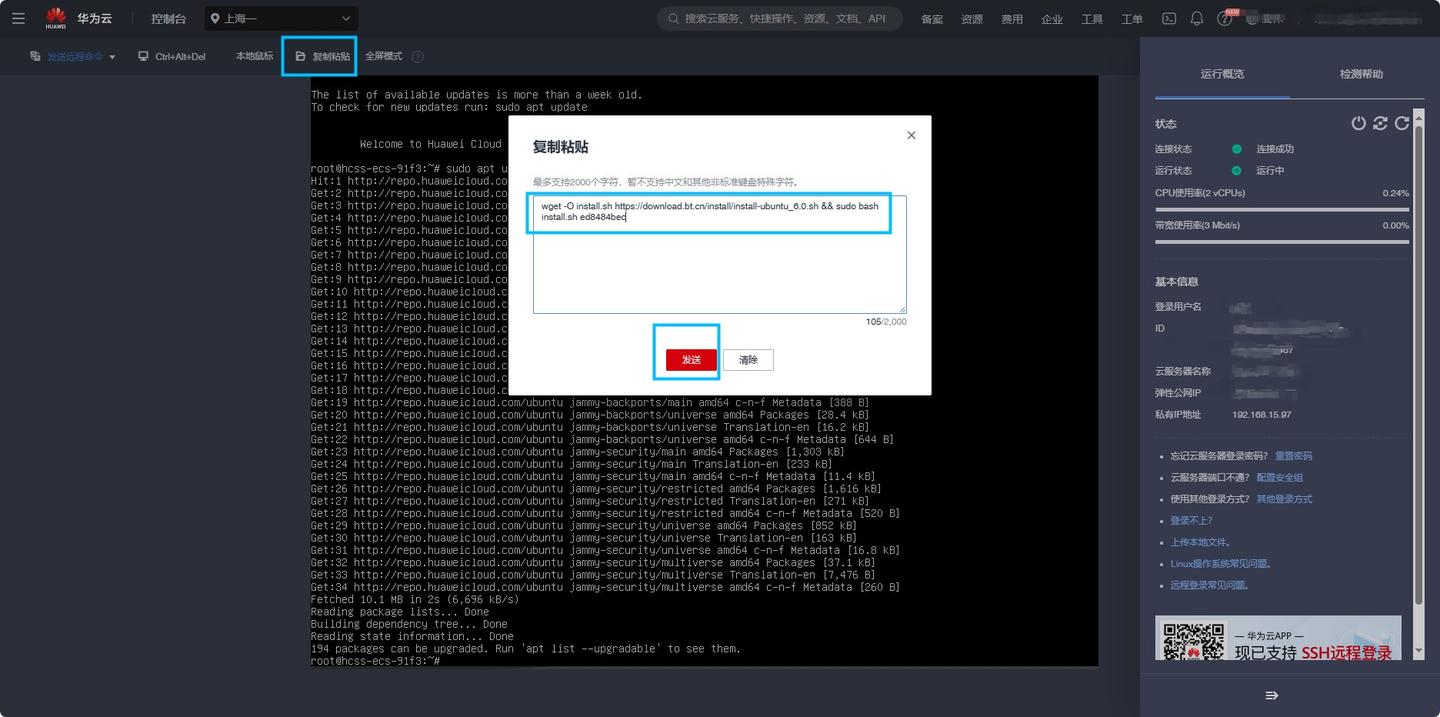
Task: Open the Linux操作系统常见问题 link
Action: 1220,564
